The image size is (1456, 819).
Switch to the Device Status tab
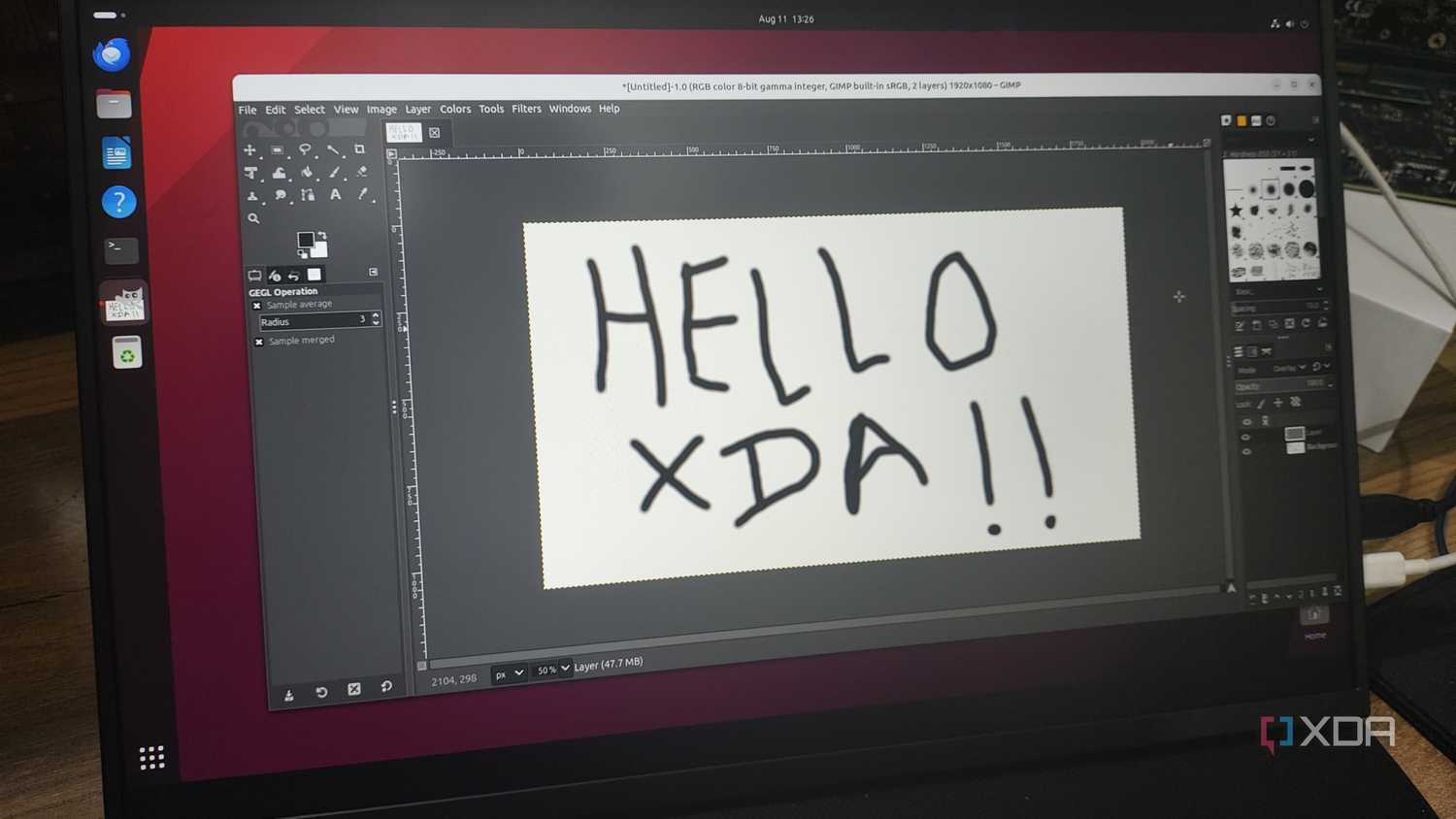pyautogui.click(x=275, y=276)
